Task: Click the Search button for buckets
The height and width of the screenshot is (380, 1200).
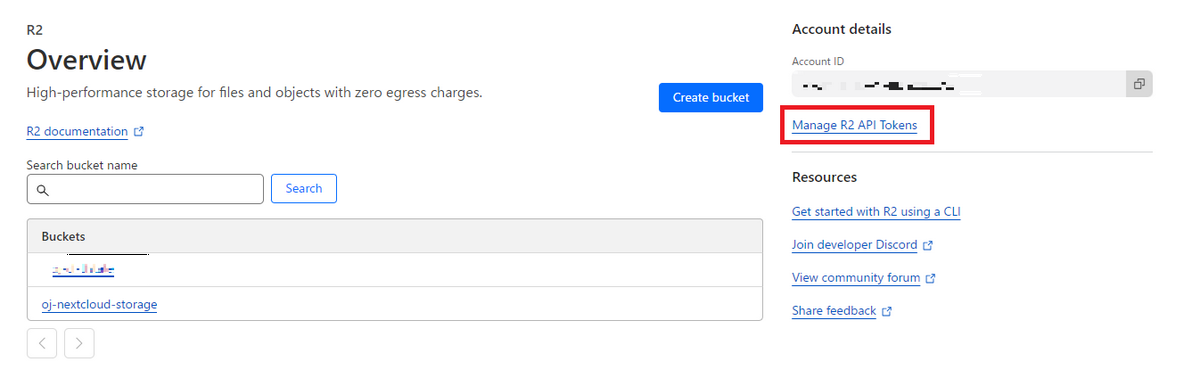Action: (x=304, y=188)
